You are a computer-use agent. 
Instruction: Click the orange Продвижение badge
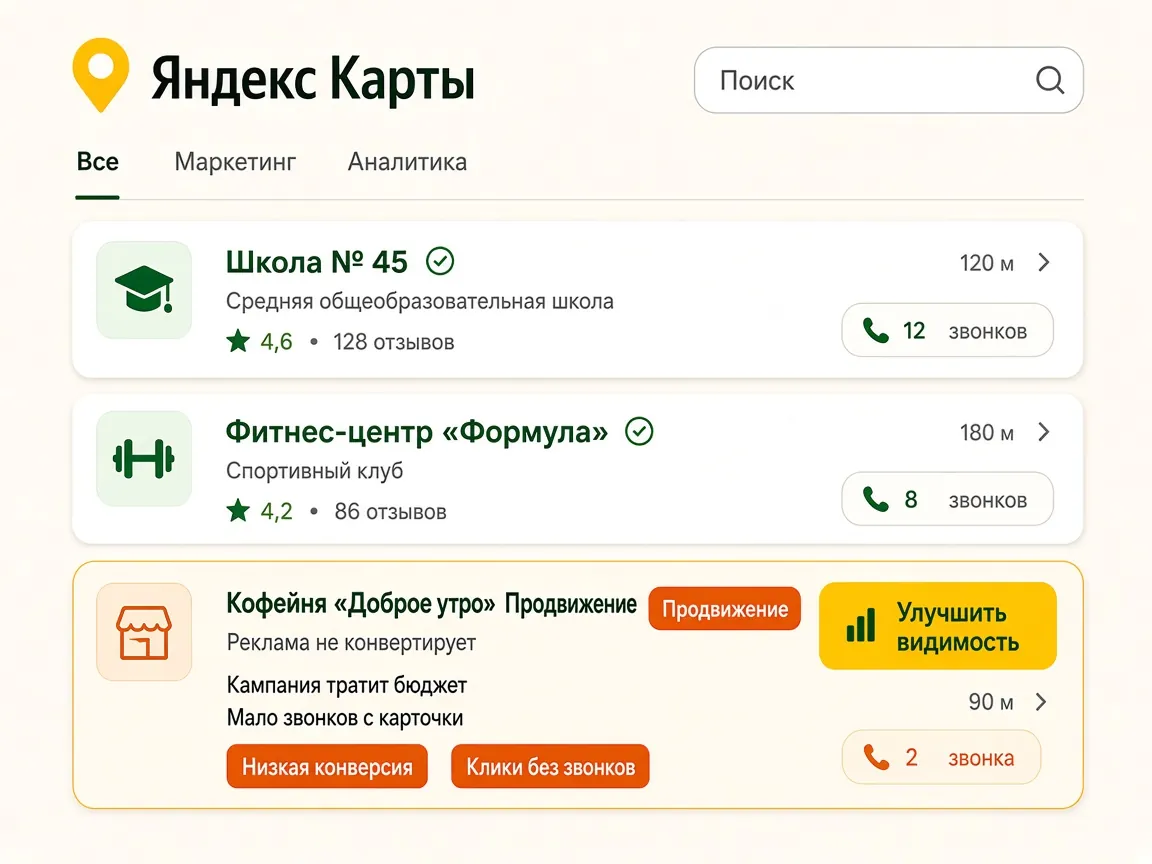point(724,609)
